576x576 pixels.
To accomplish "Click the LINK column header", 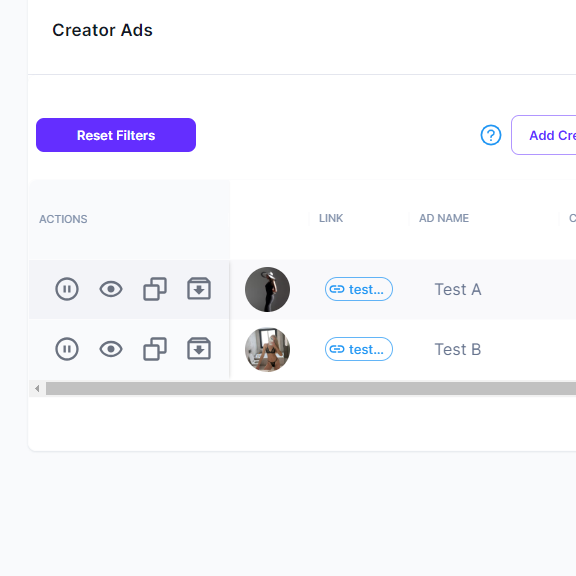I will [331, 218].
